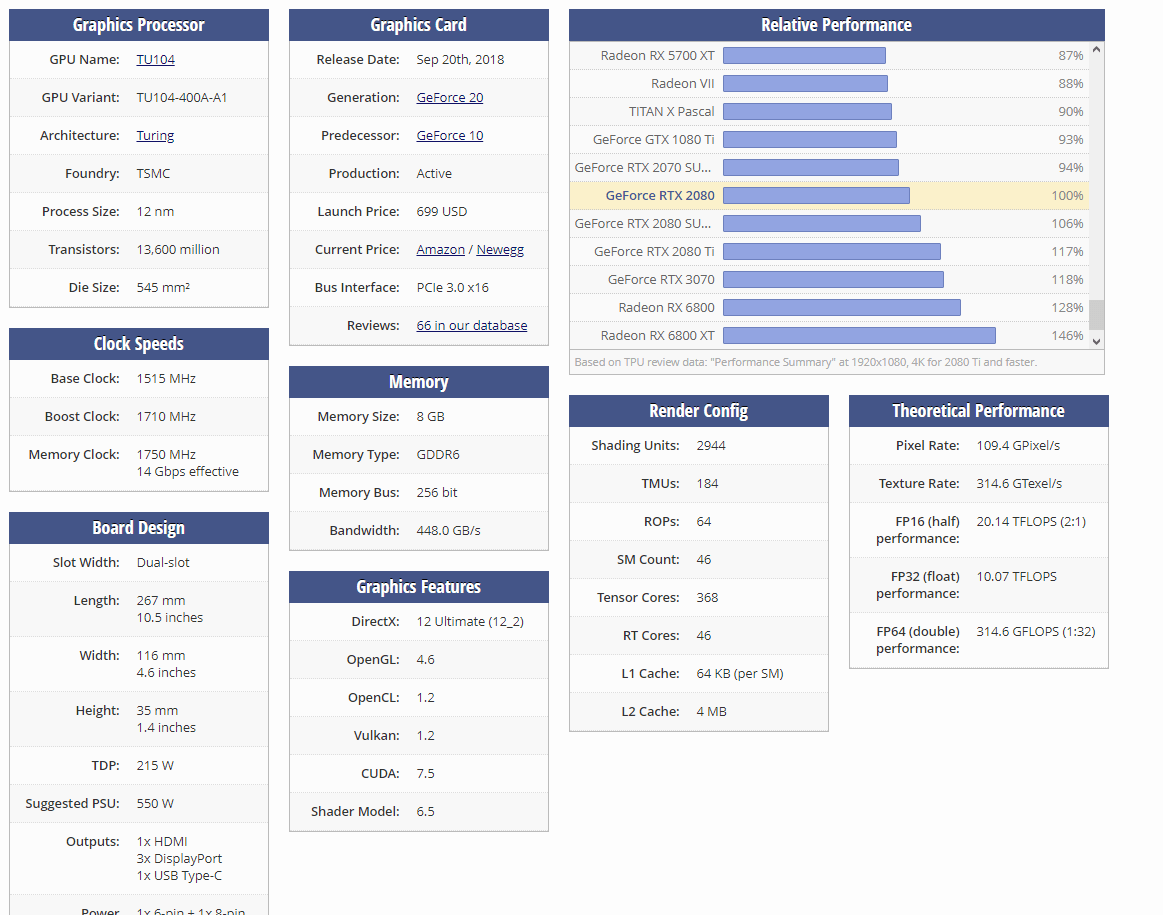Select the GeForce RTX 3070 entry
Viewport: 1163px width, 915px height.
pos(829,280)
